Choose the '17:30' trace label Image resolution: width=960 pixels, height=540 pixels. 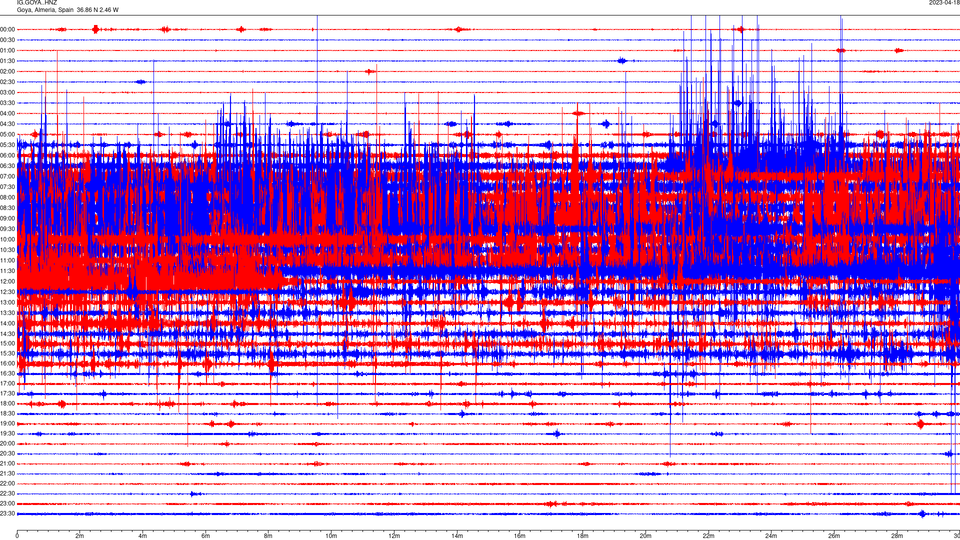point(7,394)
